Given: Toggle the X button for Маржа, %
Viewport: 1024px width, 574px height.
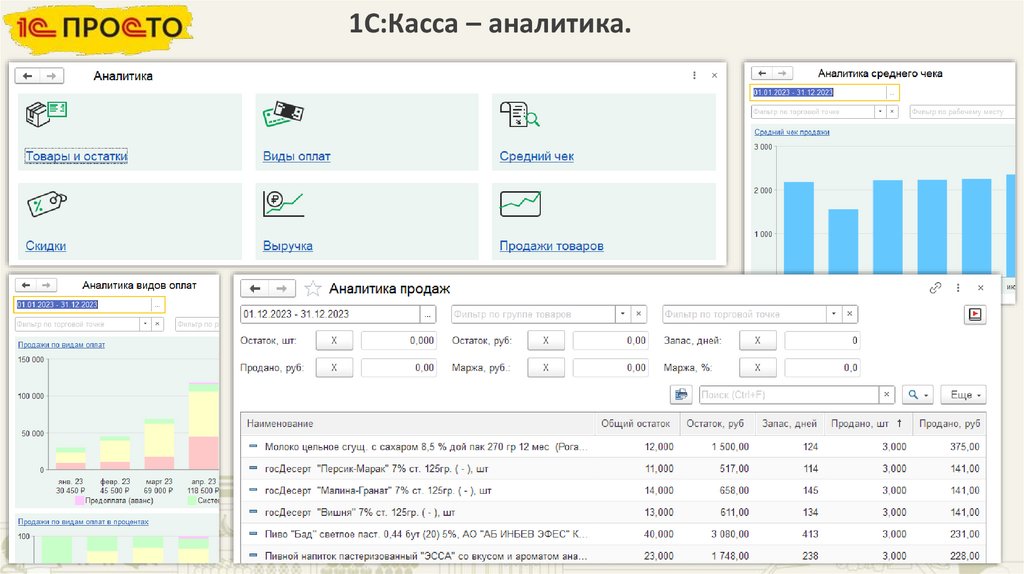Looking at the screenshot, I should [x=758, y=368].
